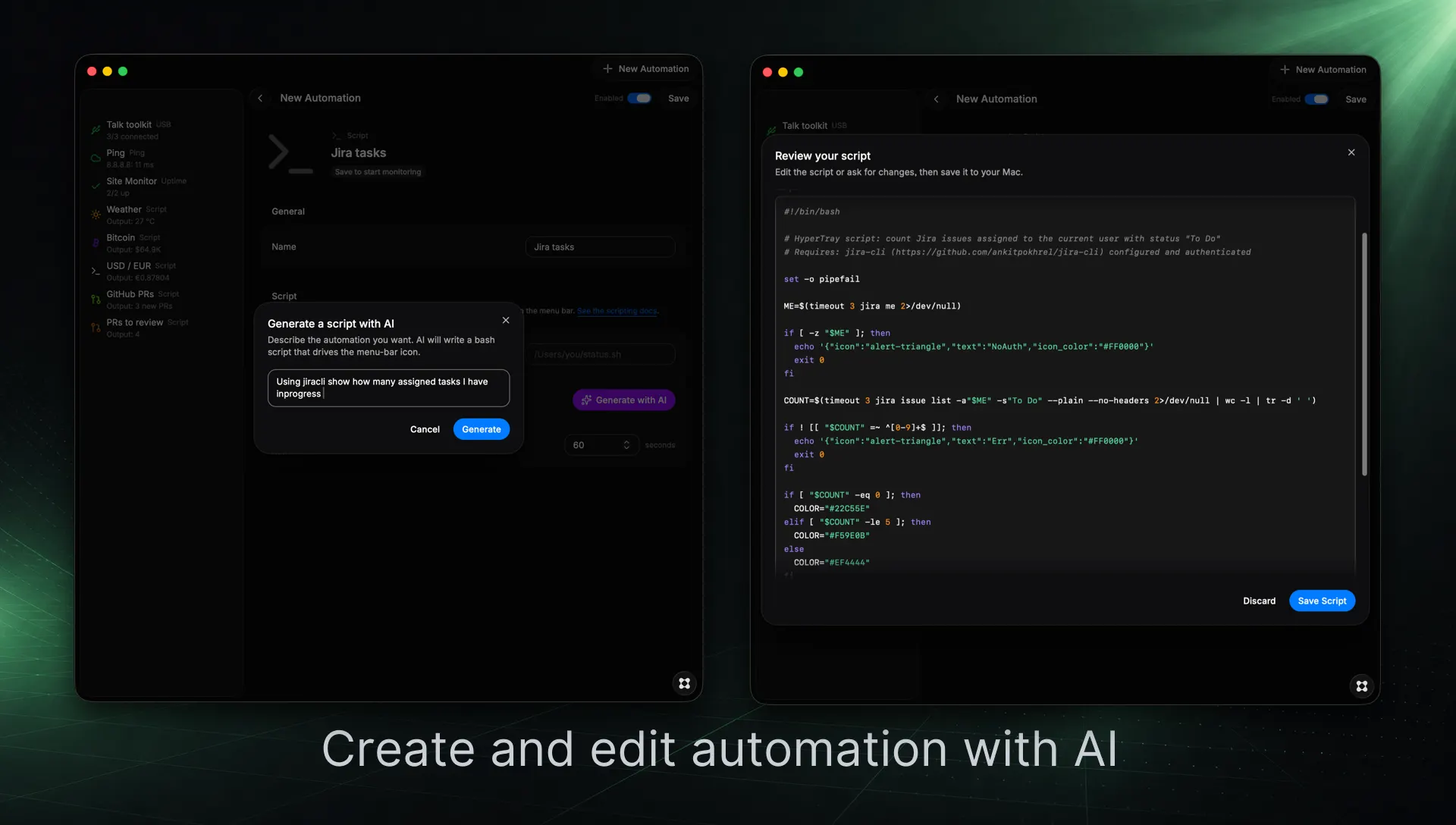Toggle the Enabled switch in the right window
The image size is (1456, 825).
coord(1316,99)
